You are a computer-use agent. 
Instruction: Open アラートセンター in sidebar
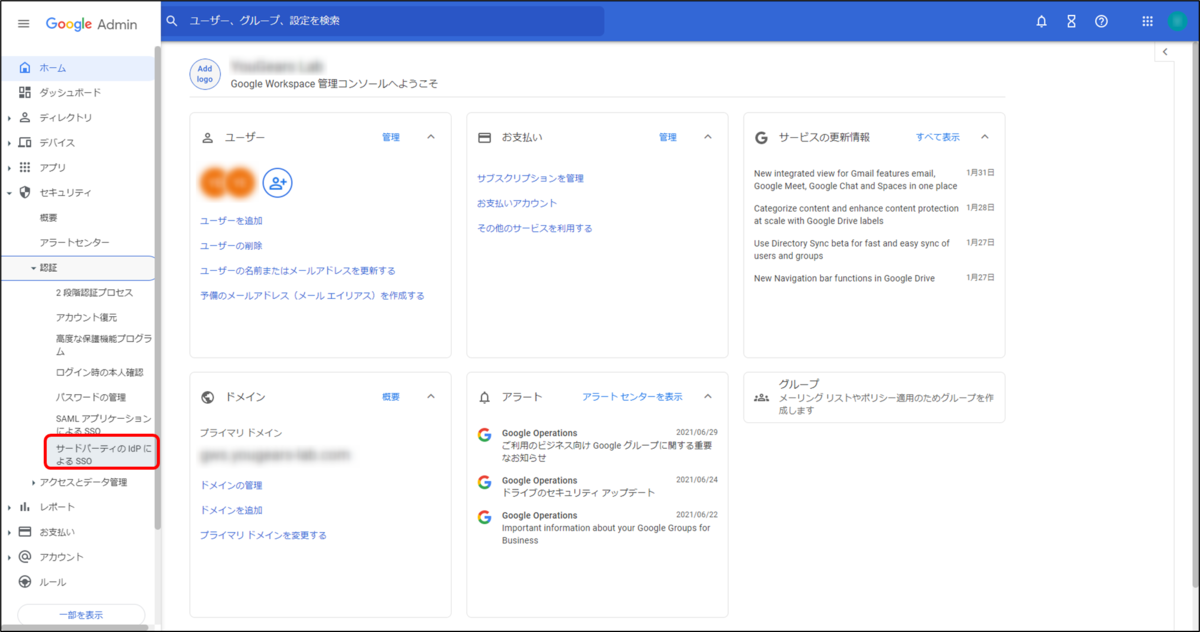click(x=74, y=242)
